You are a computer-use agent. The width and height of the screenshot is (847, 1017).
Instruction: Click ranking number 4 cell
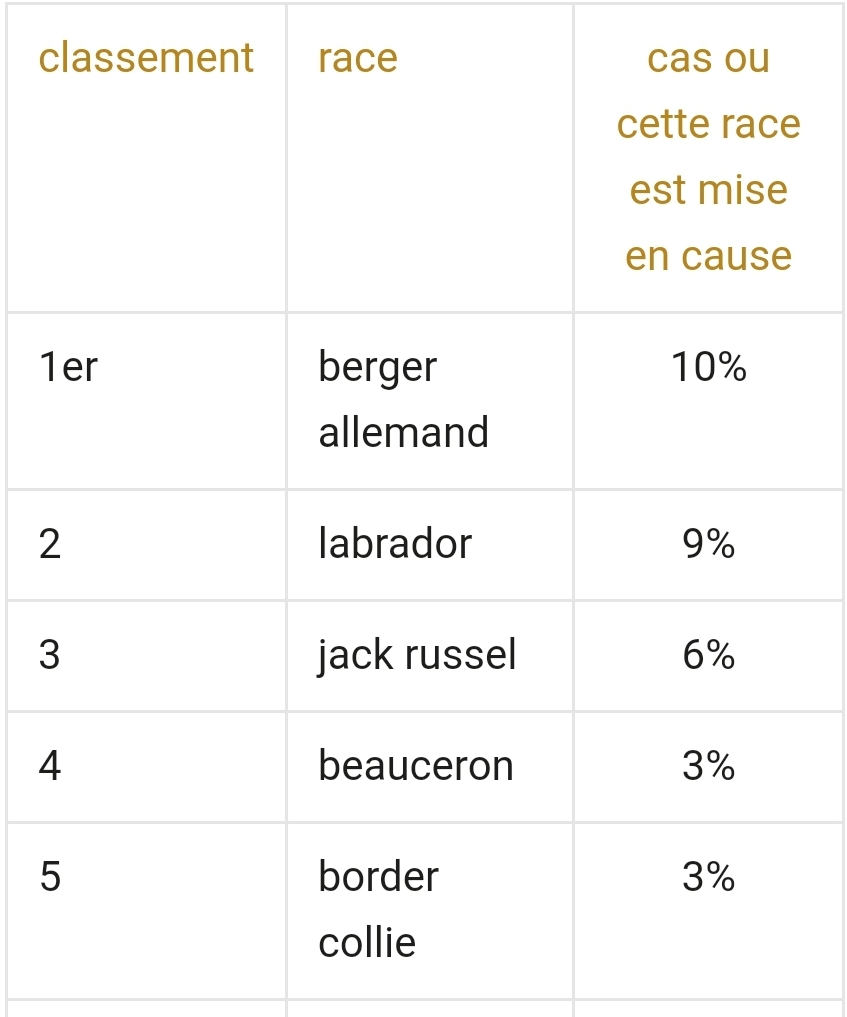pyautogui.click(x=50, y=767)
